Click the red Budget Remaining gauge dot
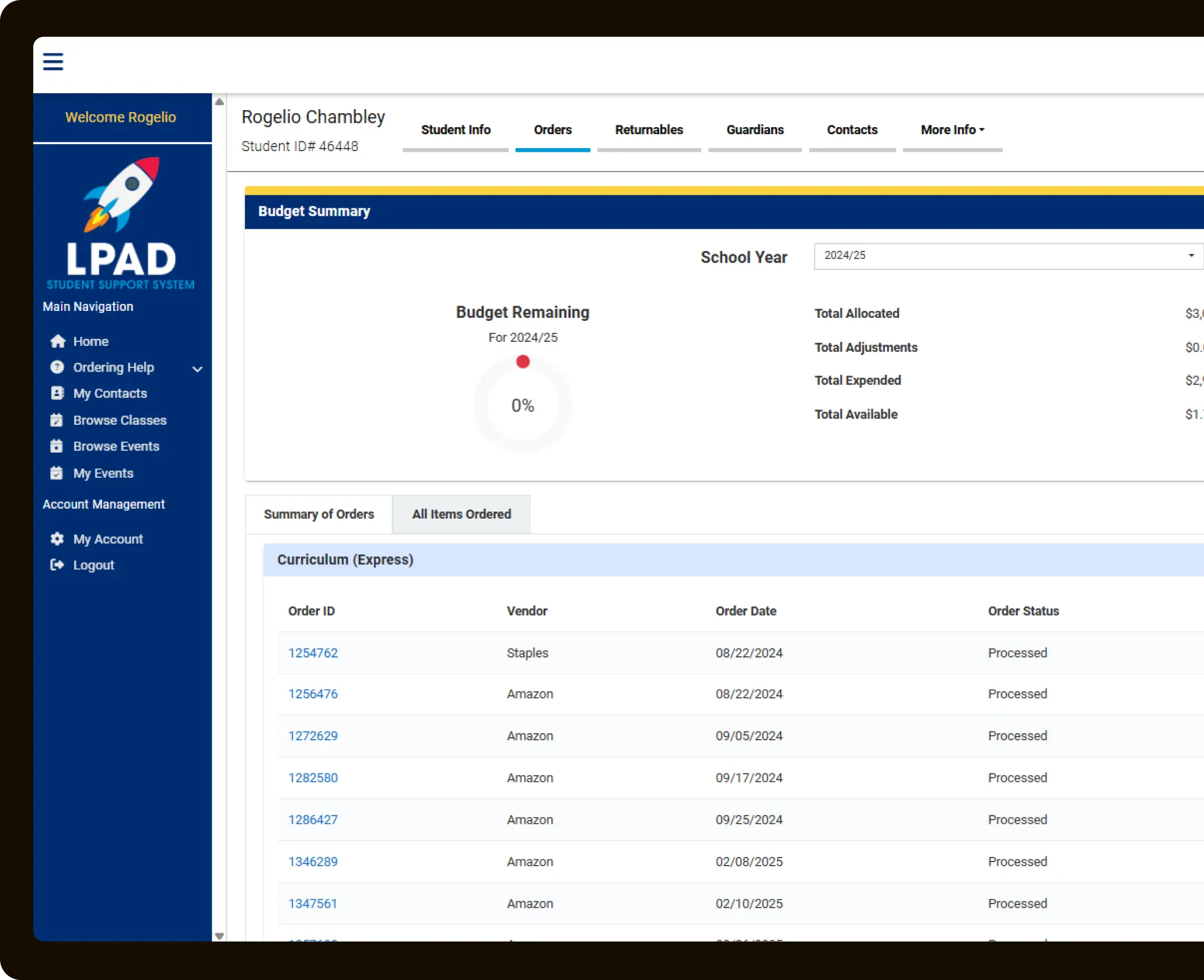 tap(523, 362)
